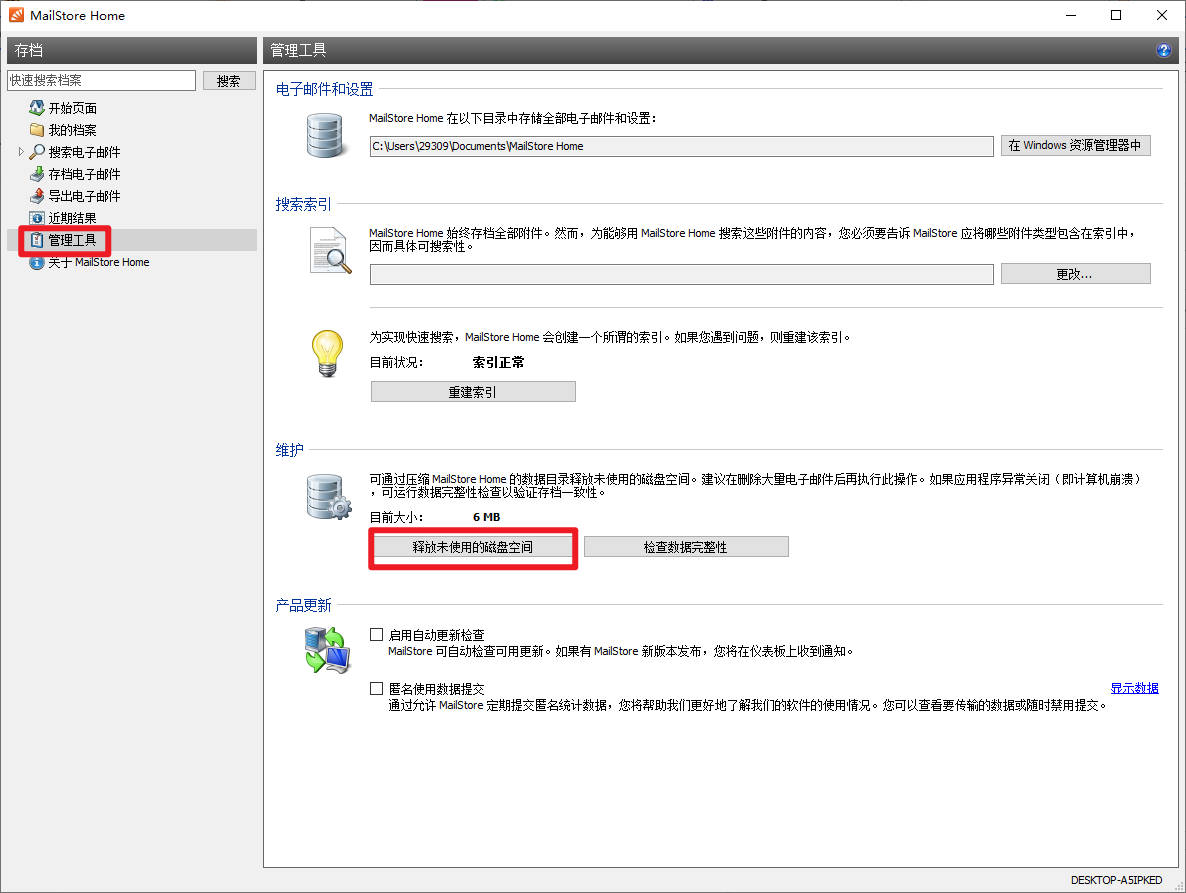Click the database gear icon under 维护
The width and height of the screenshot is (1186, 893).
pyautogui.click(x=328, y=496)
